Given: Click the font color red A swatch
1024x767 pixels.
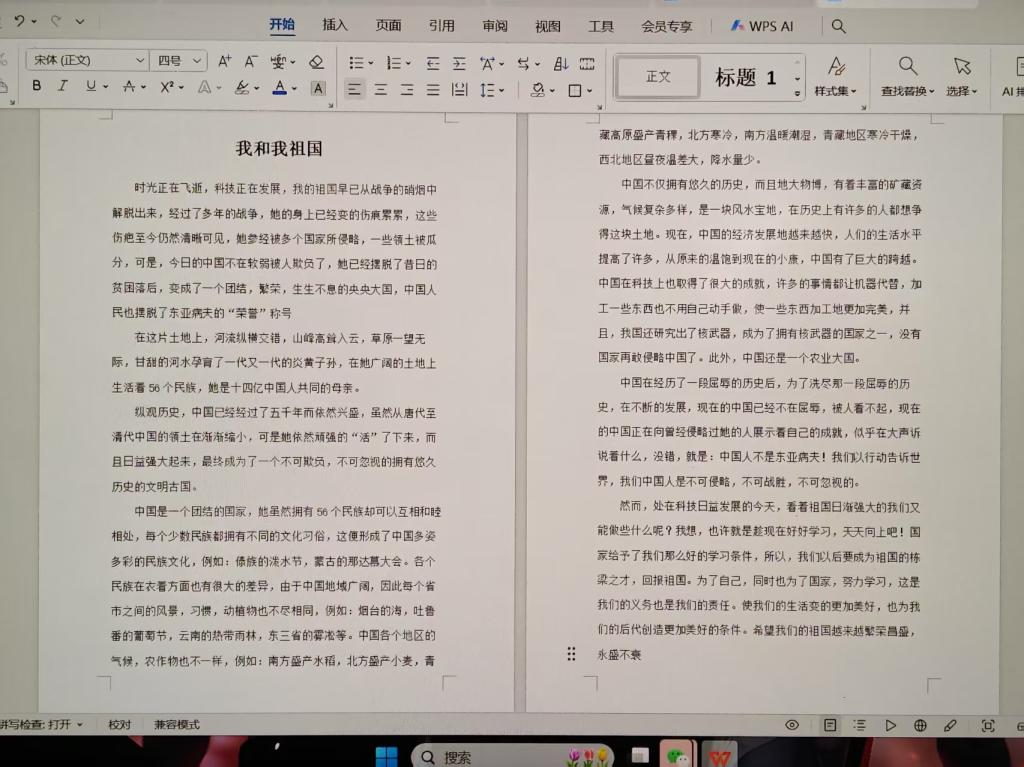Looking at the screenshot, I should (279, 88).
